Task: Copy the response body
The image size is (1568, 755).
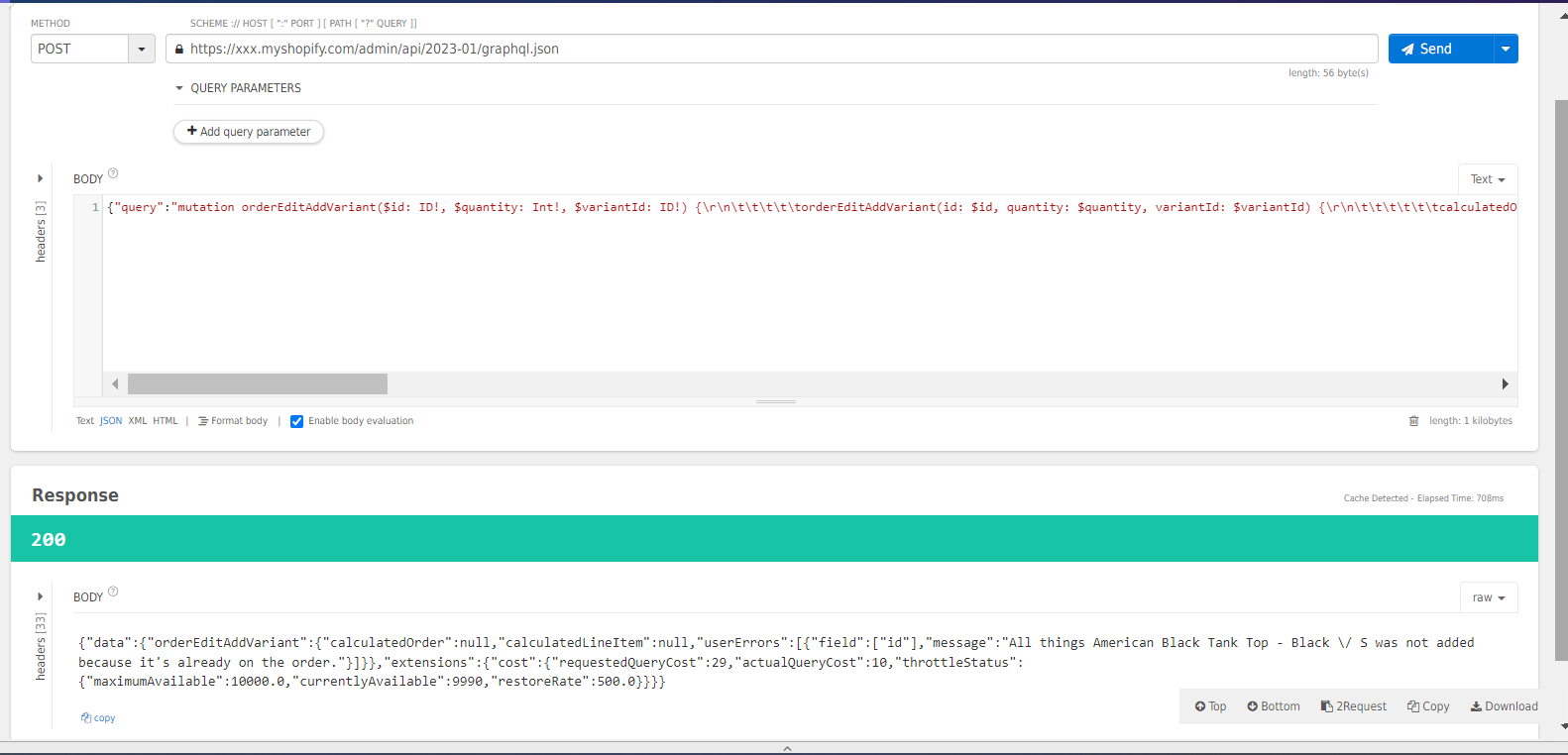Action: (1428, 706)
